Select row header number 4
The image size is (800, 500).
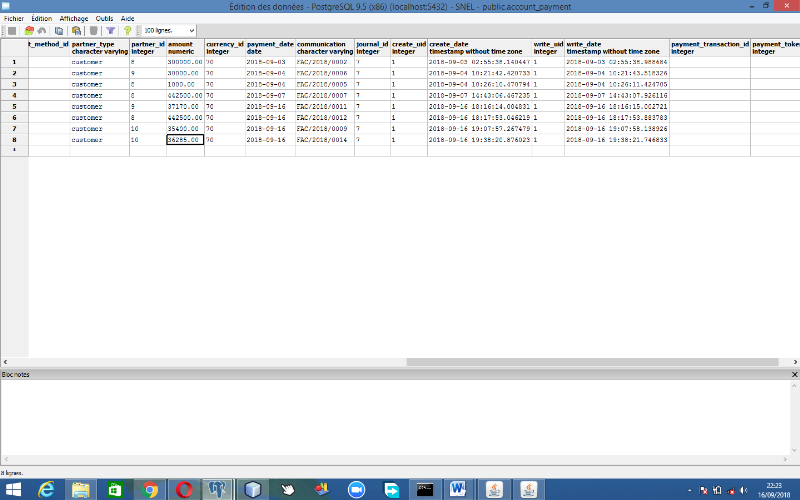(14, 95)
